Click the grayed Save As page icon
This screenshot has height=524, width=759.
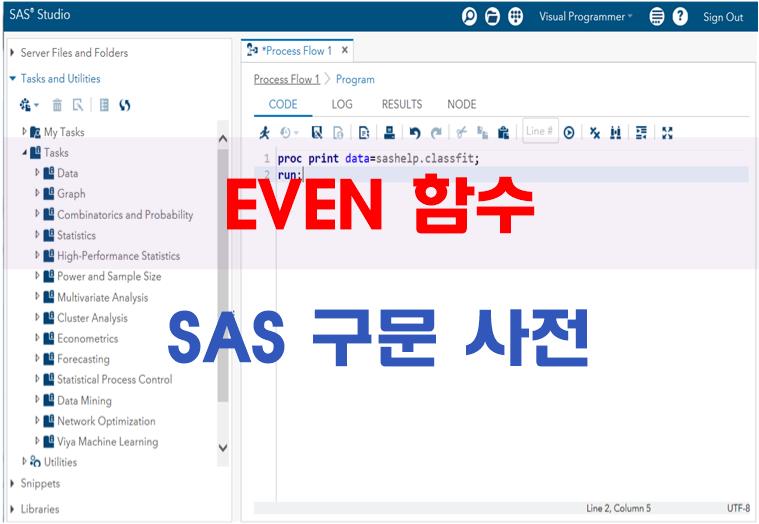pyautogui.click(x=338, y=132)
